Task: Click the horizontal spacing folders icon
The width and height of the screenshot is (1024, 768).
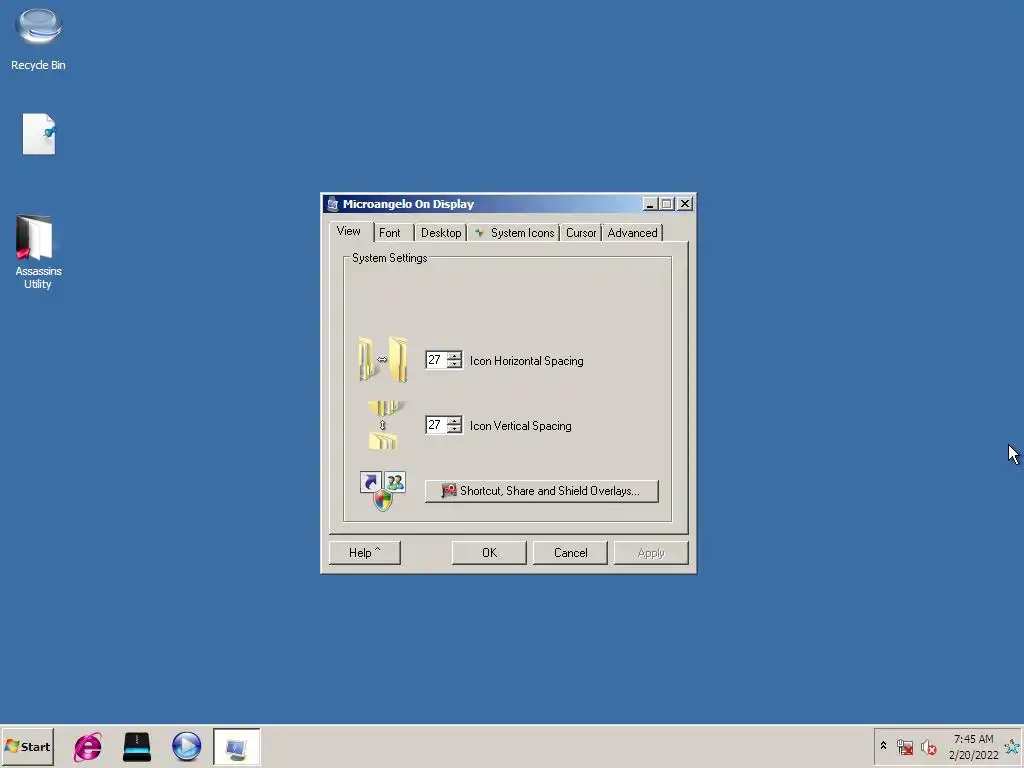Action: point(383,359)
